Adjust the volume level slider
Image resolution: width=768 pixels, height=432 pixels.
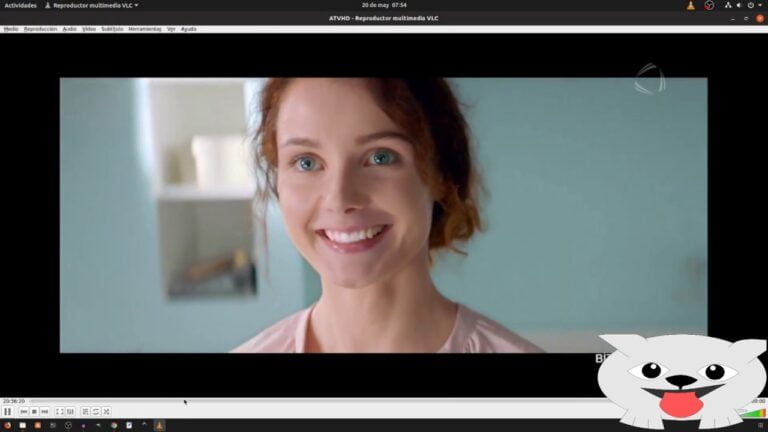pyautogui.click(x=753, y=412)
